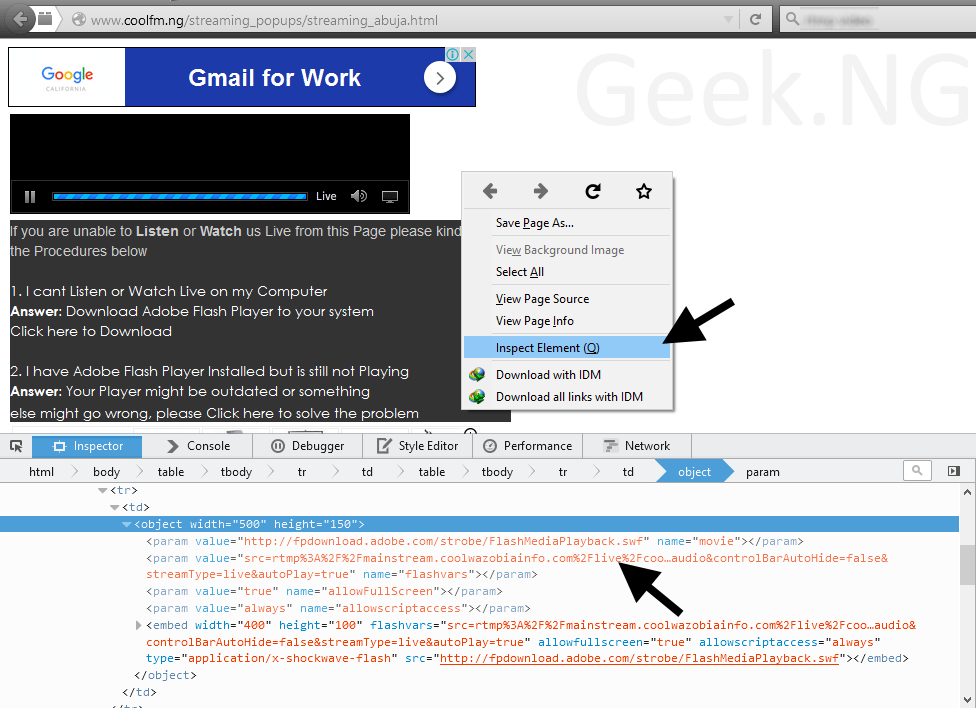Viewport: 976px width, 708px height.
Task: Open View Page Info
Action: tap(567, 321)
